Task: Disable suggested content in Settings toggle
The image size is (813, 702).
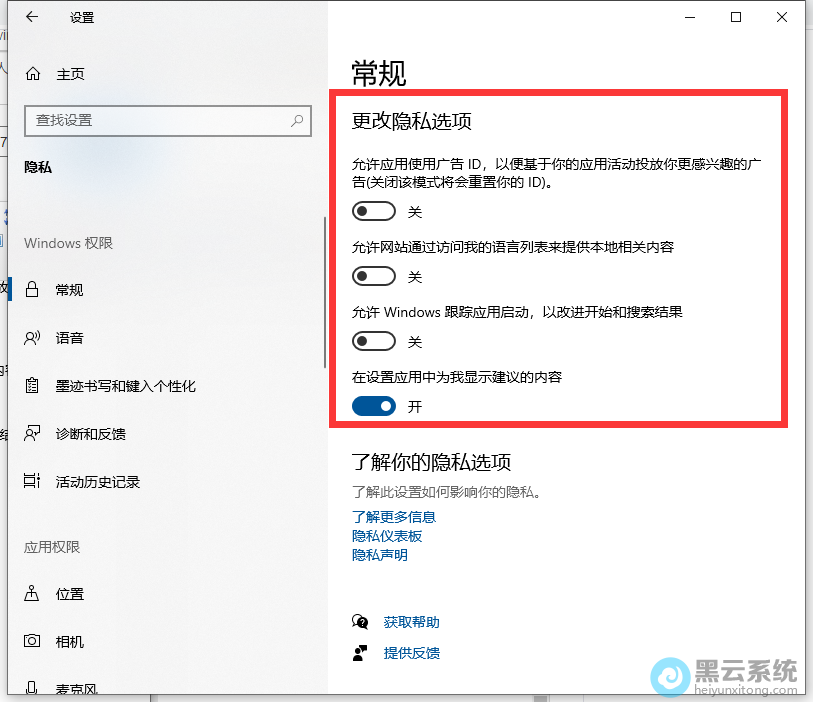Action: point(374,406)
